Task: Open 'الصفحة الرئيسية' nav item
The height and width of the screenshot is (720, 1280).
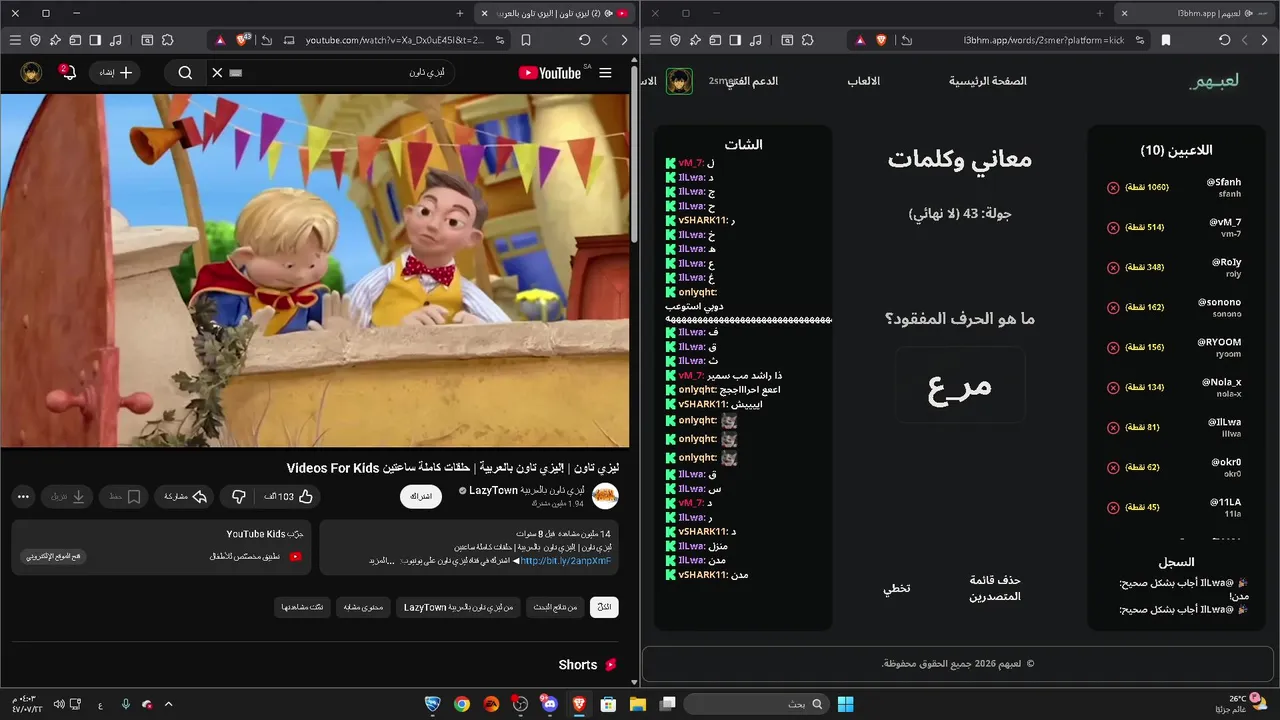Action: tap(988, 81)
